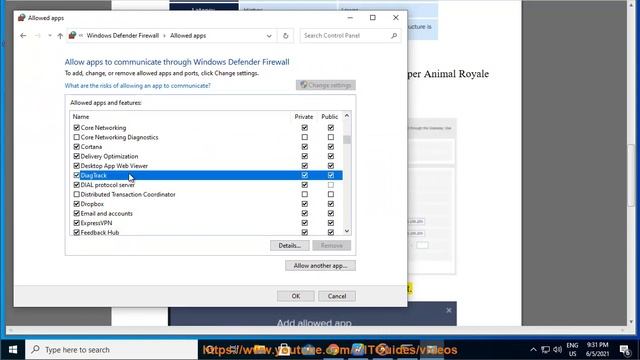
Task: Select the Distributed Transaction Coordinator row
Action: (206, 194)
